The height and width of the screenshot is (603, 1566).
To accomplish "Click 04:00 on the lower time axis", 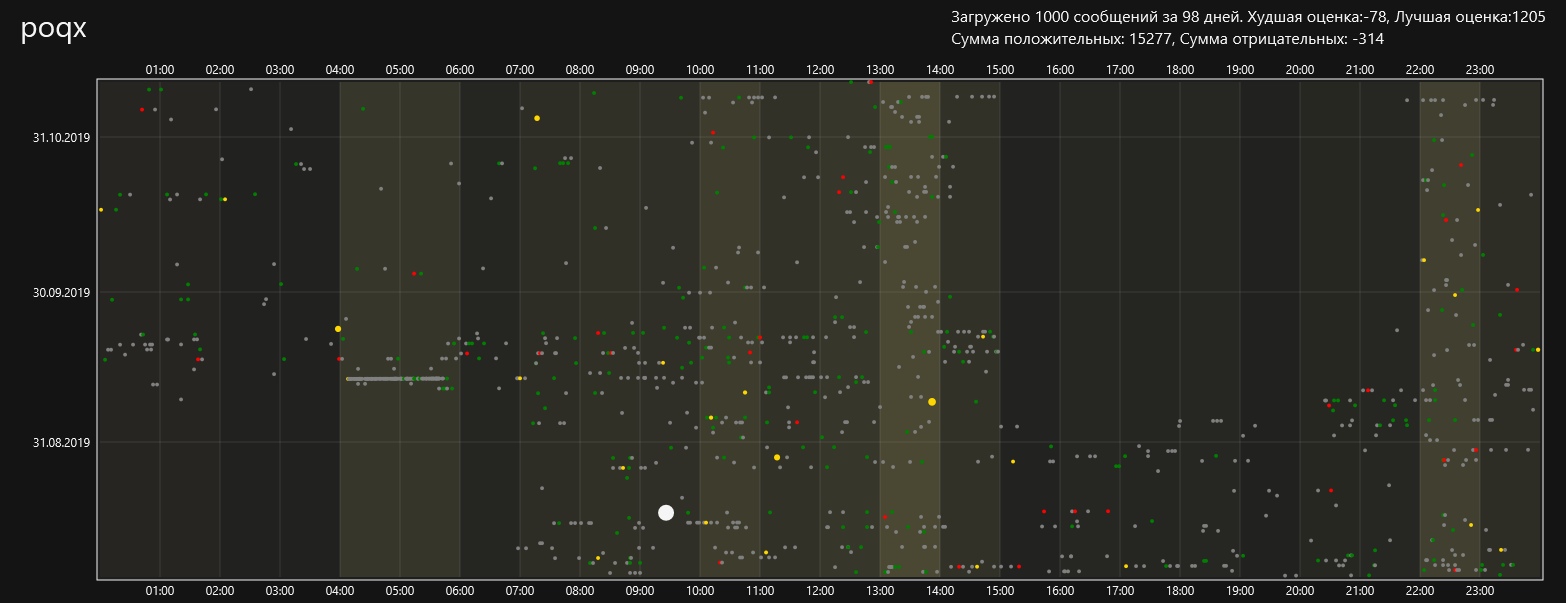I will [340, 591].
